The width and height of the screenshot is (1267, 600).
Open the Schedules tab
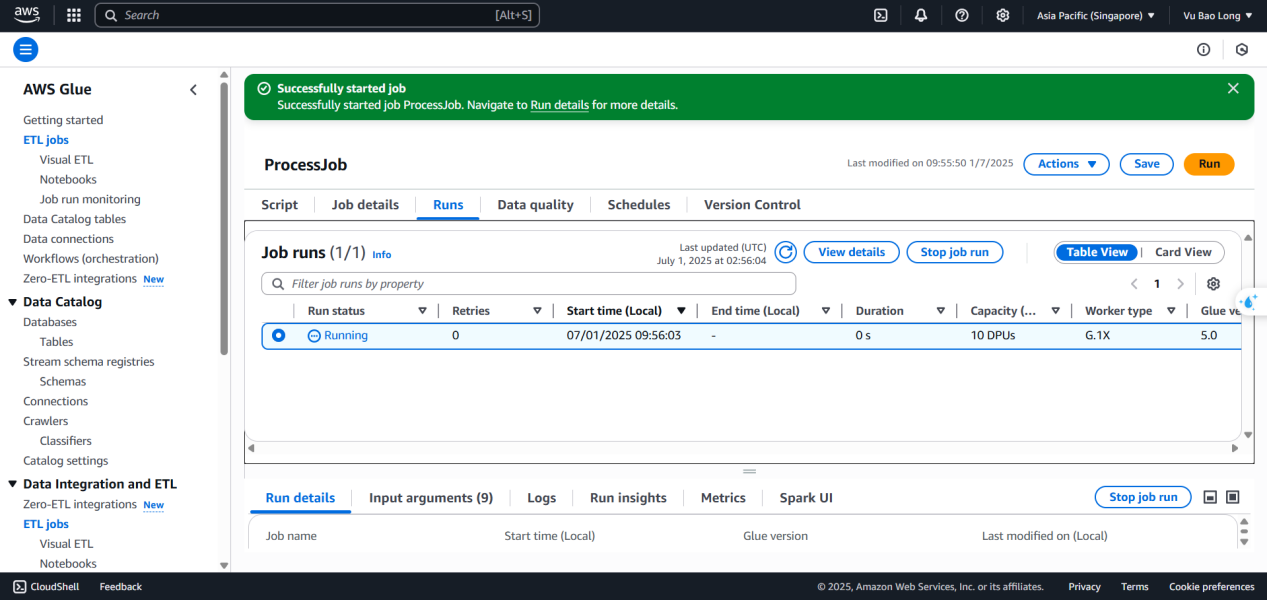639,205
